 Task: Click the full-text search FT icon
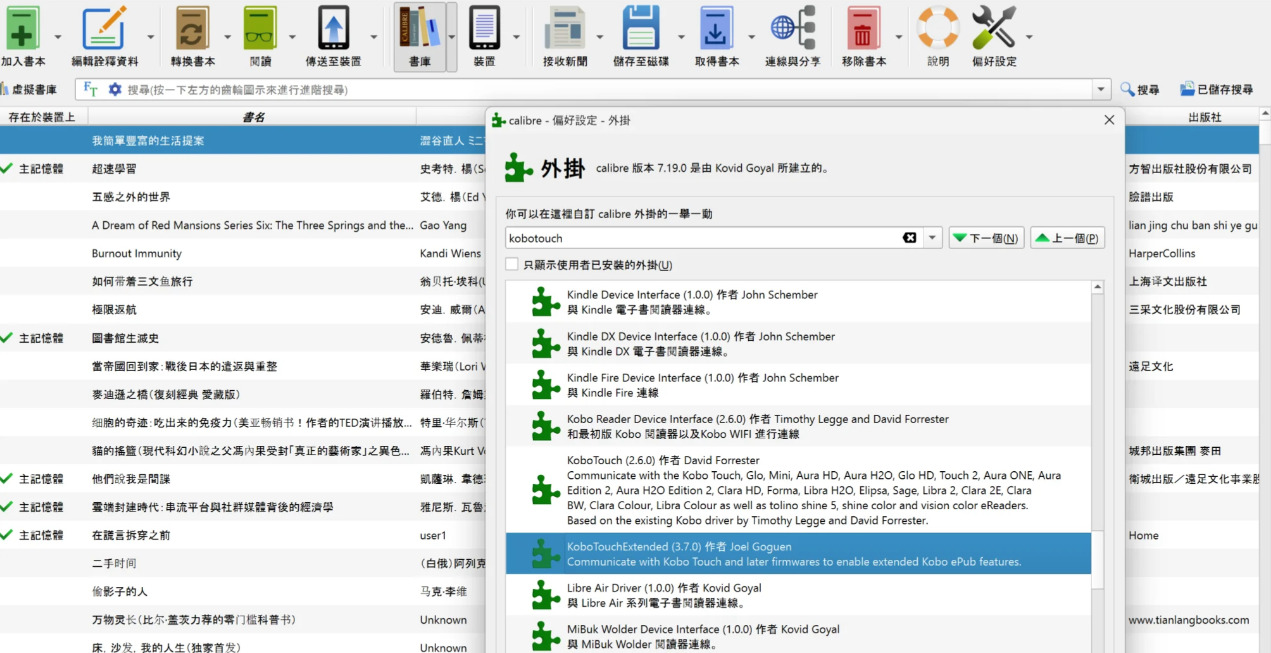tap(91, 89)
